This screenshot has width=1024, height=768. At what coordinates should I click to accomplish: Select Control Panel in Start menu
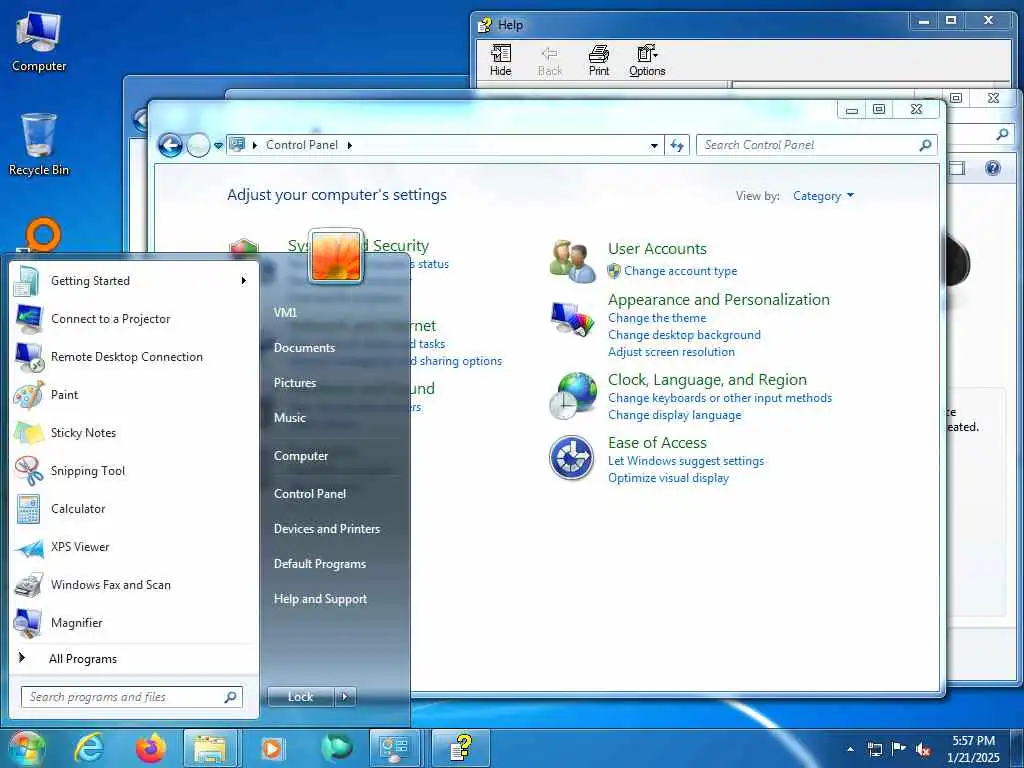click(x=310, y=494)
